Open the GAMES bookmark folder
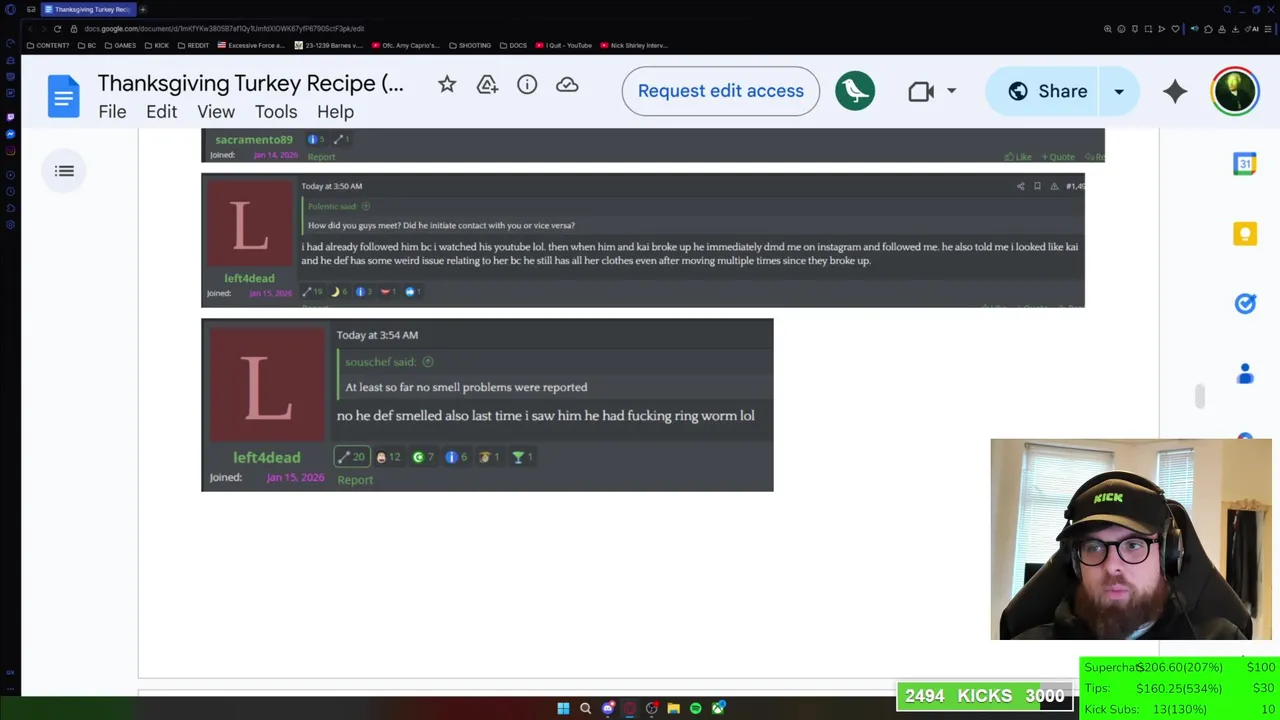Image resolution: width=1280 pixels, height=720 pixels. tap(120, 45)
